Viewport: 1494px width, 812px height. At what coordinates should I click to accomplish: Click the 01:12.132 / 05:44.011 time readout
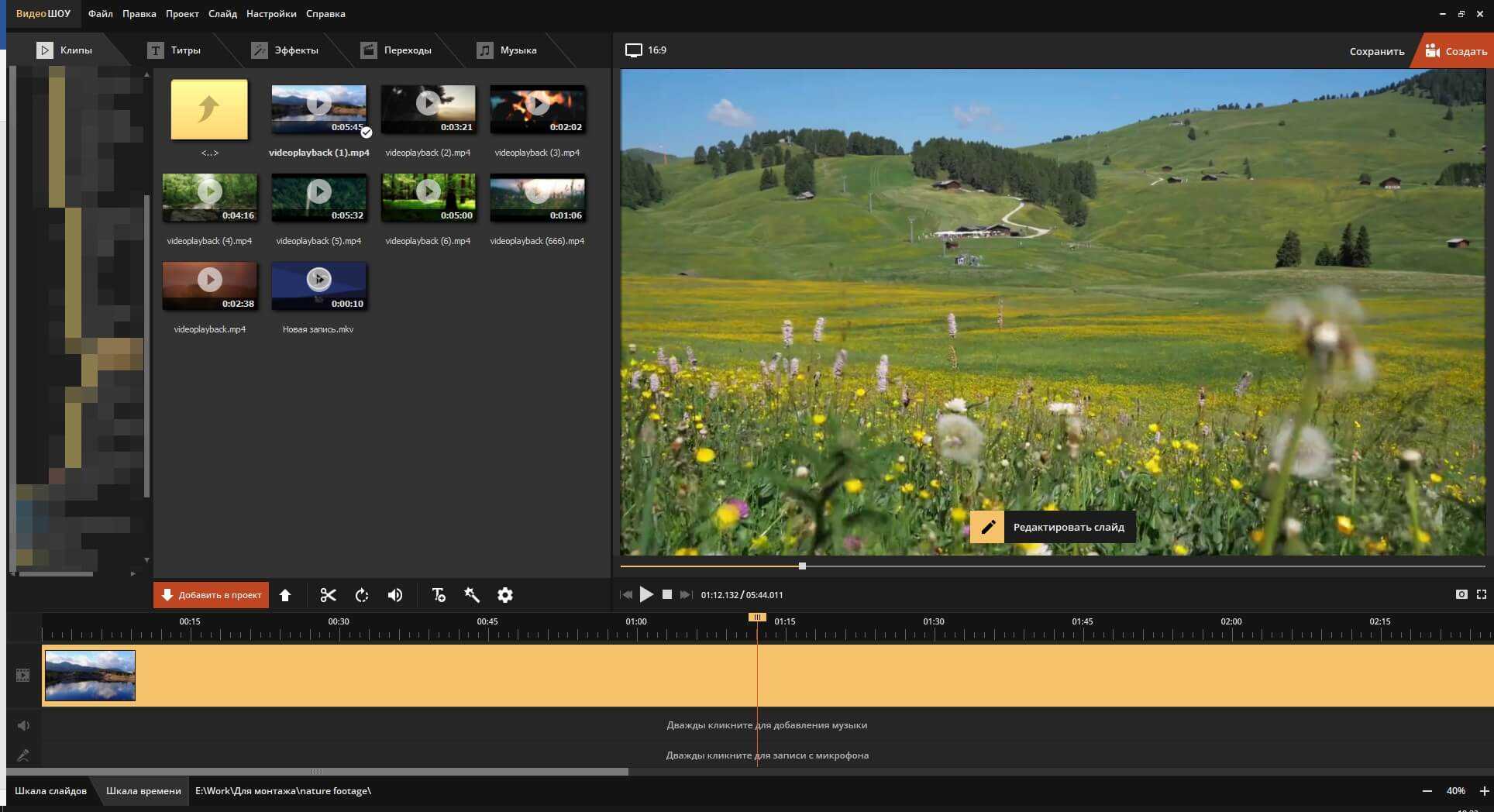click(742, 595)
